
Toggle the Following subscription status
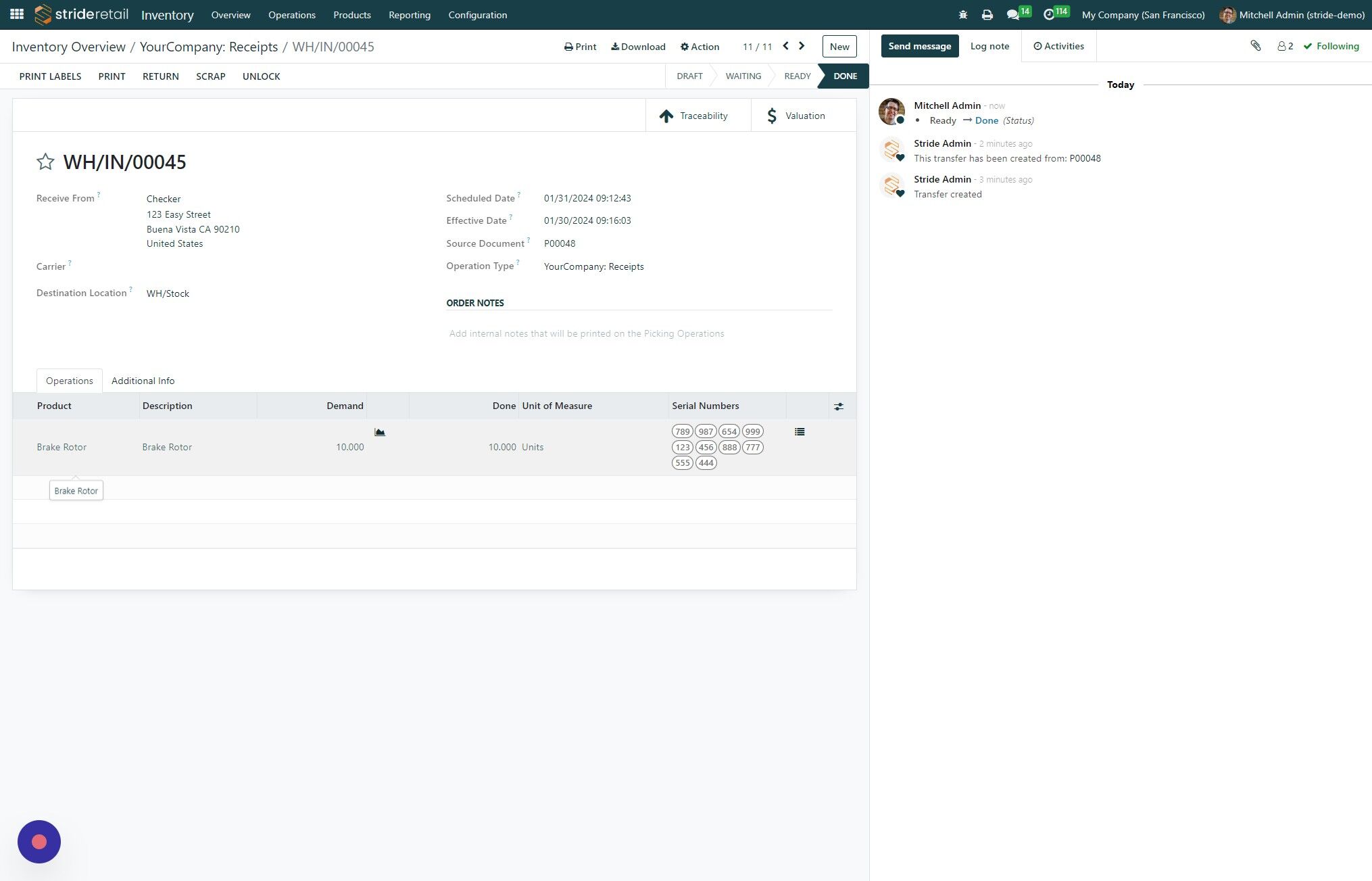(x=1331, y=46)
